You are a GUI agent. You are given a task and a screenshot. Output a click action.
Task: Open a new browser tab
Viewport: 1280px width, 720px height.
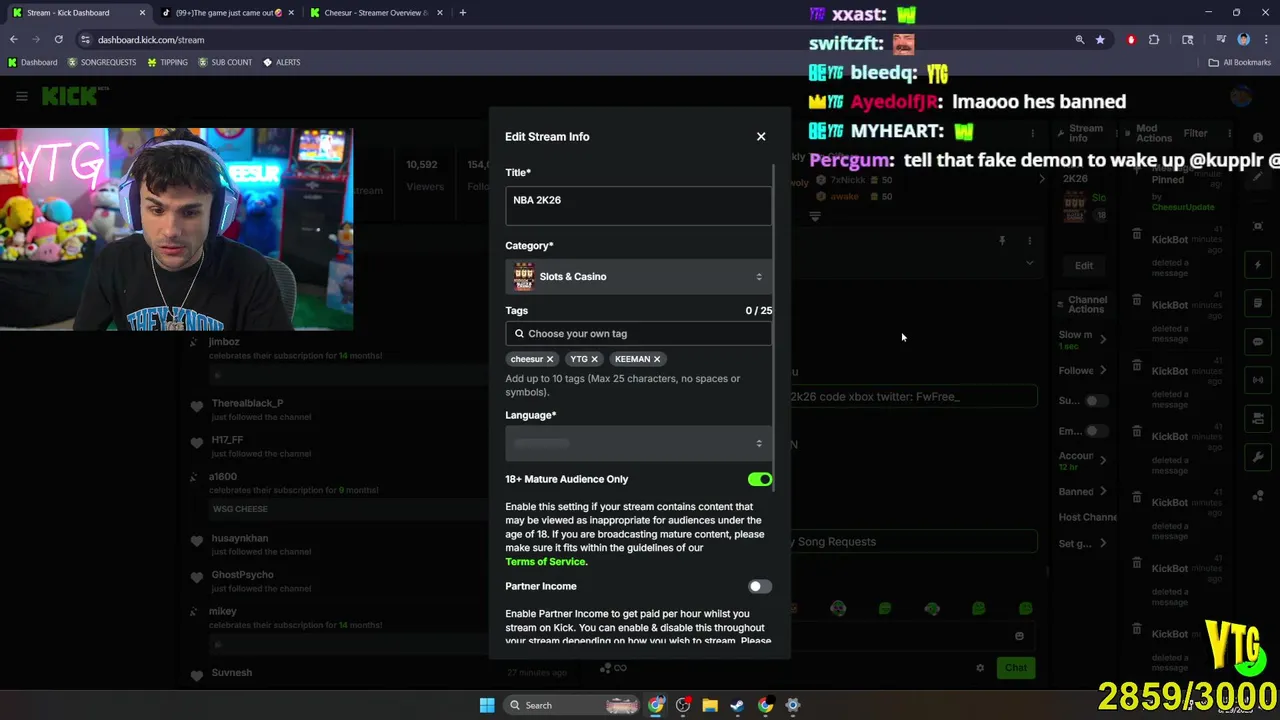click(x=462, y=13)
